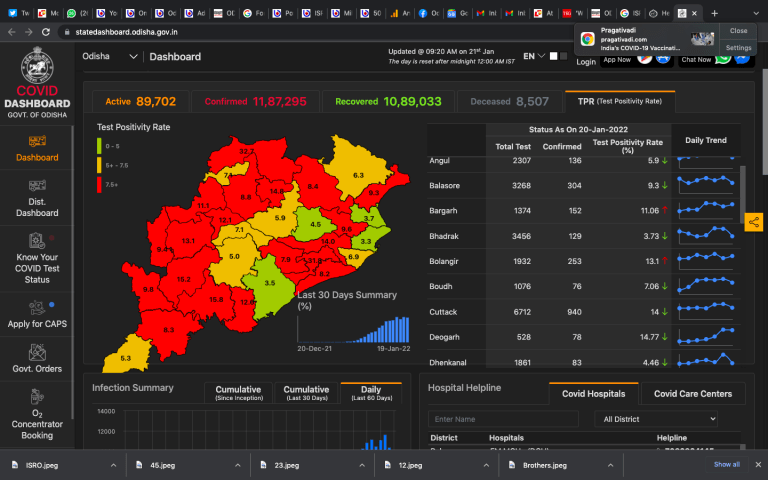Screen dimensions: 768x480
Task: Switch to the white light theme square
Action: pyautogui.click(x=552, y=56)
